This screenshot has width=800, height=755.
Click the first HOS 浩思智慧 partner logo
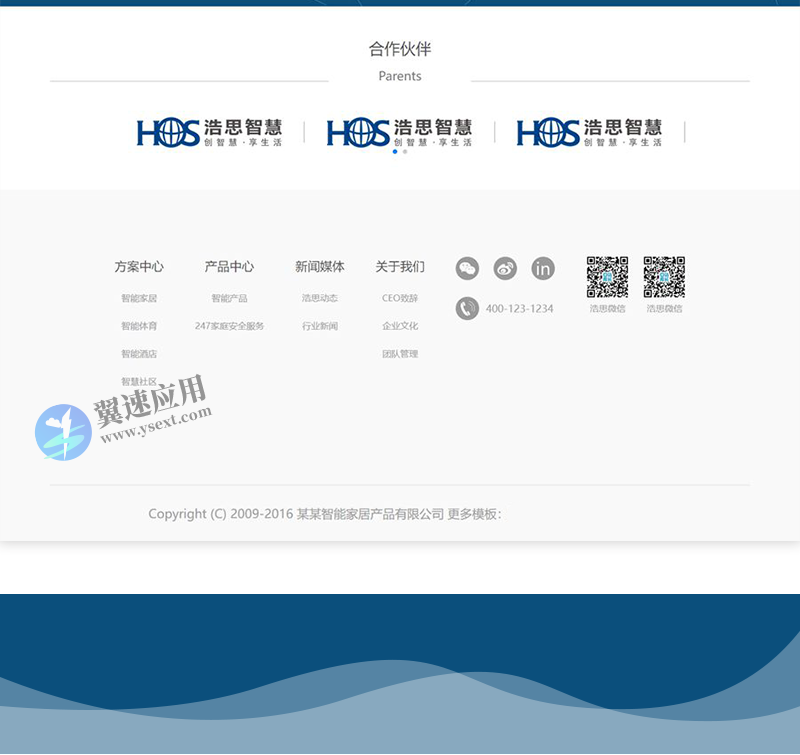click(210, 132)
